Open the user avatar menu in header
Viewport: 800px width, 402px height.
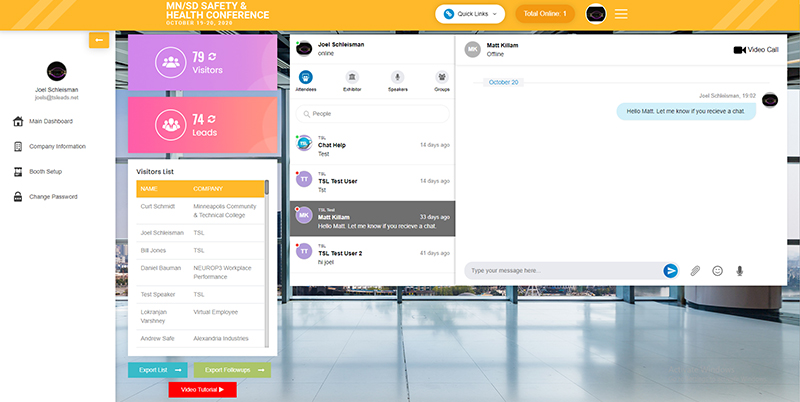[596, 14]
